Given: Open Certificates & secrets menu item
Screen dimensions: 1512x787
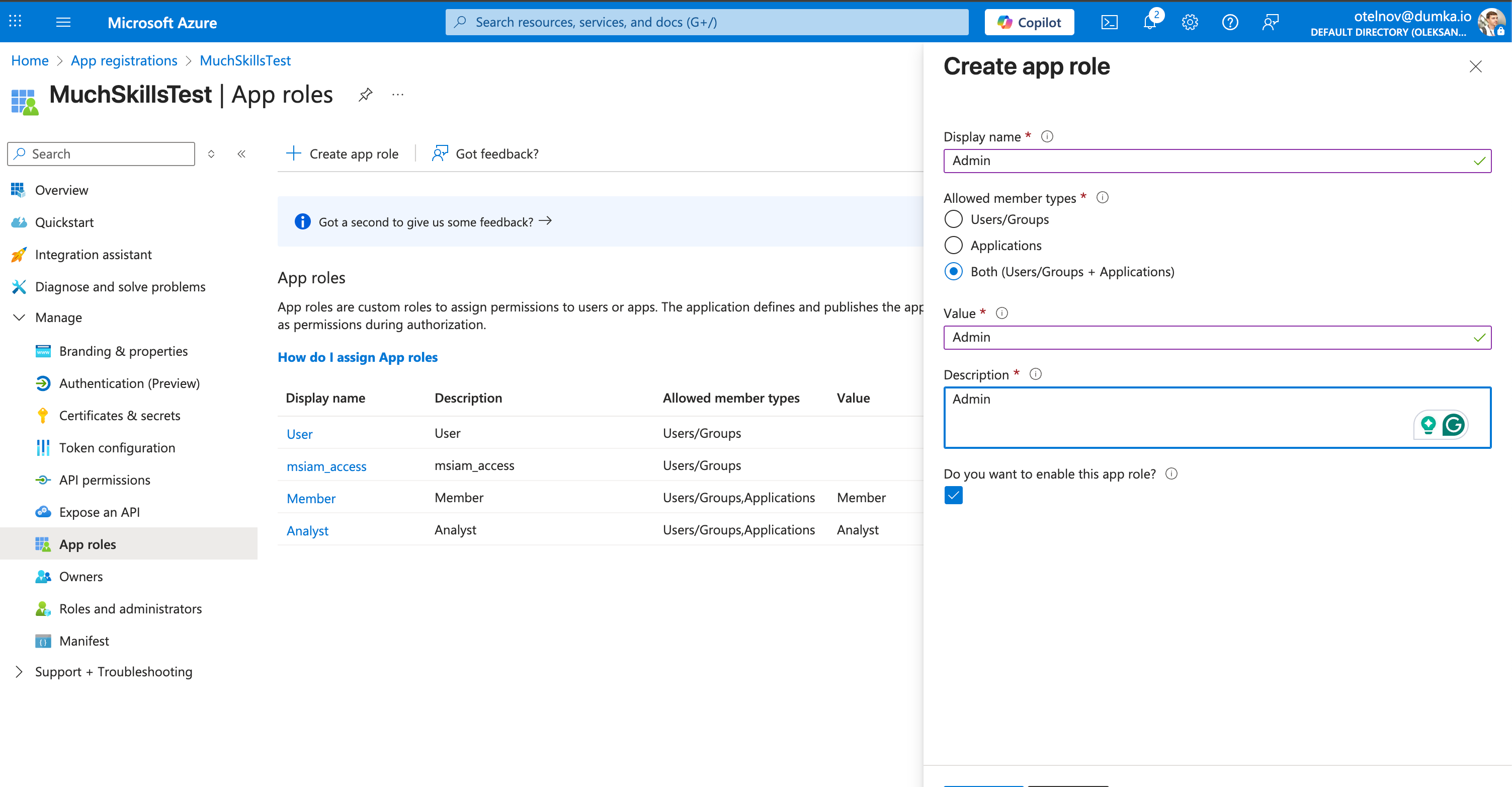Looking at the screenshot, I should (x=120, y=415).
